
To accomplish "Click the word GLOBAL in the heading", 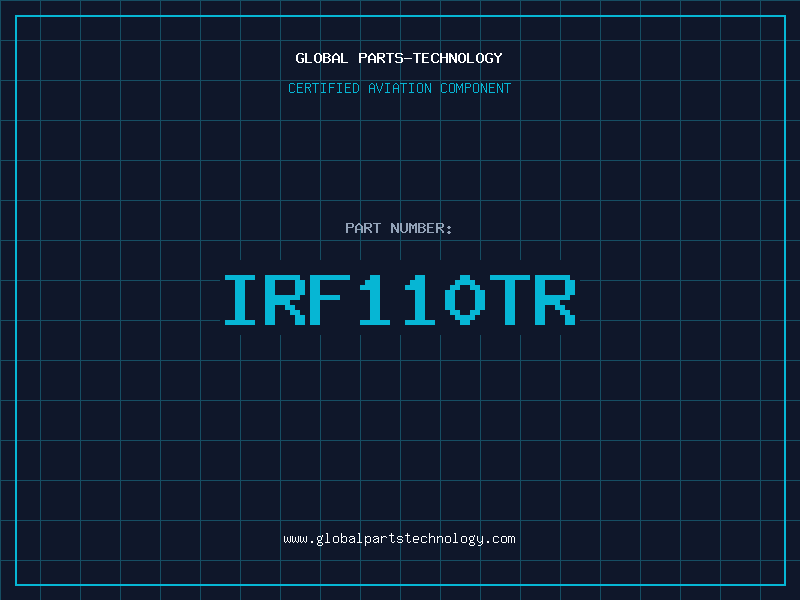I will [321, 58].
